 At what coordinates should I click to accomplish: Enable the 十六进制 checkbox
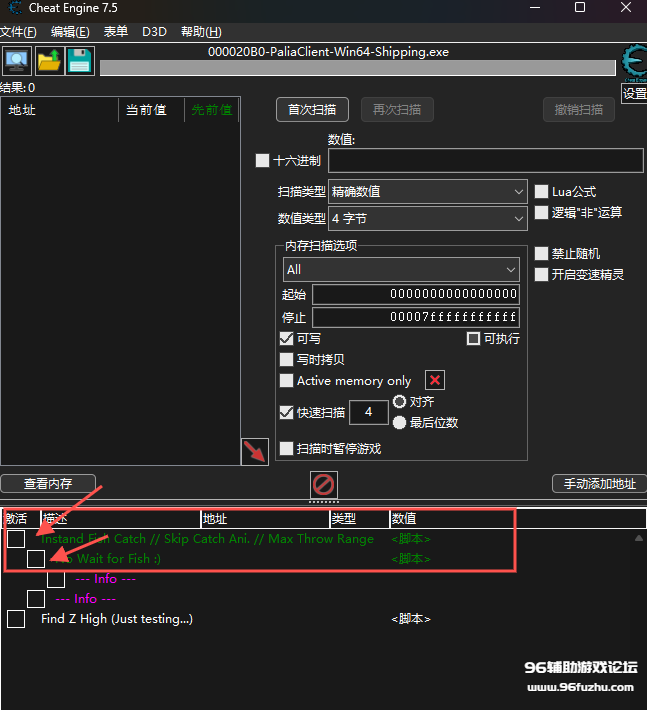[263, 160]
